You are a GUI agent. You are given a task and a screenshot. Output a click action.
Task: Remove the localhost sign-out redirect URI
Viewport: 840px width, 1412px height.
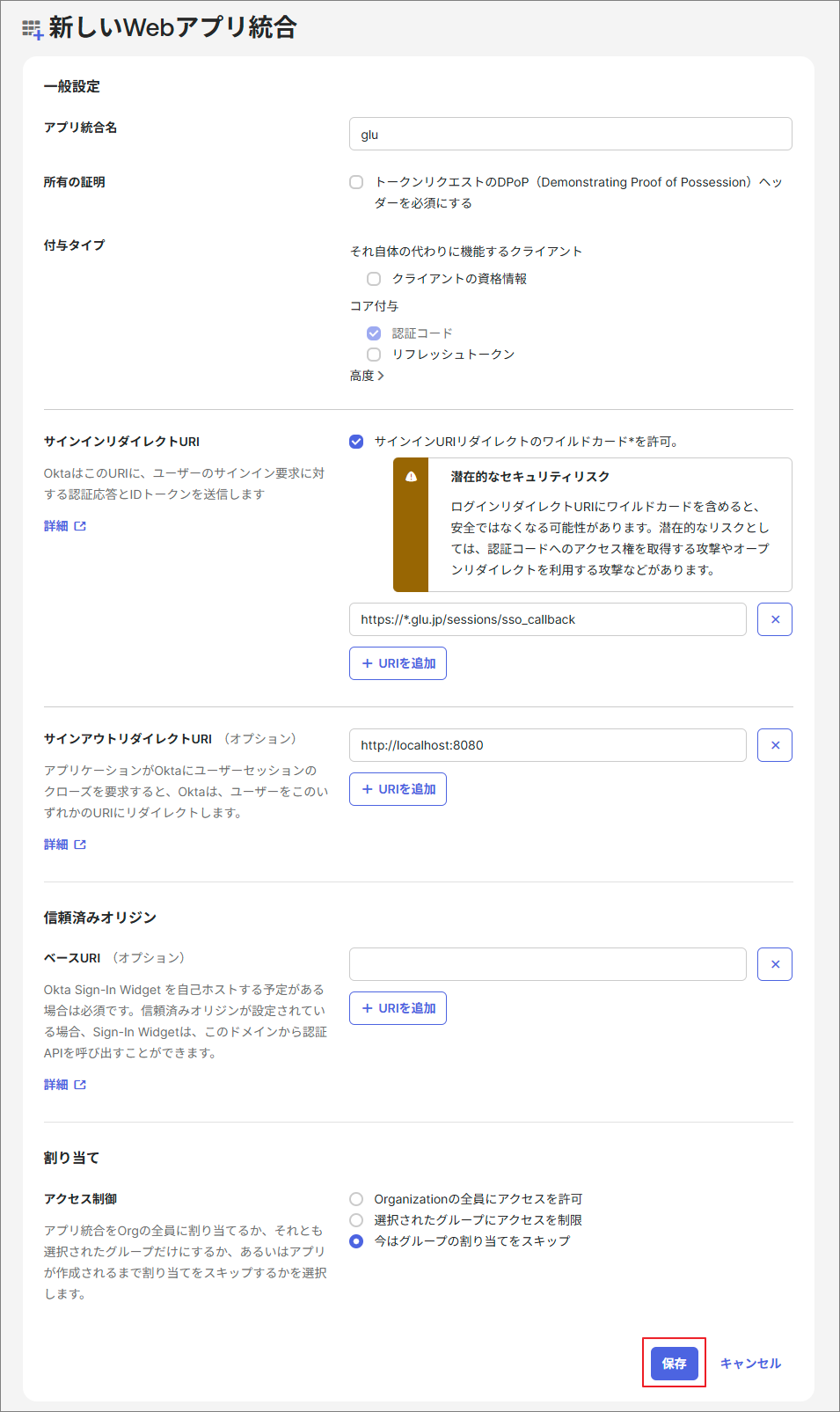pyautogui.click(x=774, y=745)
